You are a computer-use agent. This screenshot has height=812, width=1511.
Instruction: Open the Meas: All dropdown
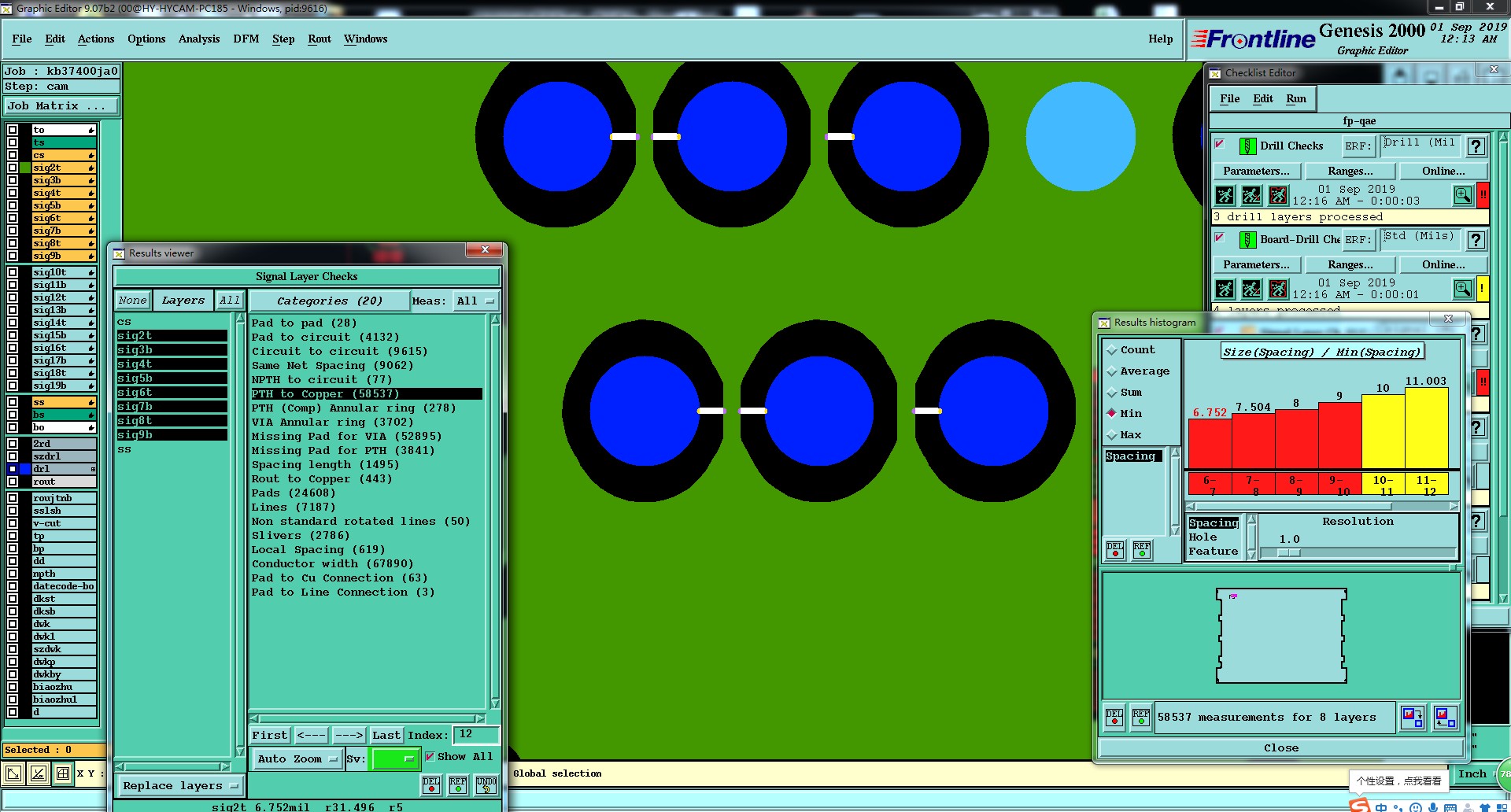pos(476,301)
